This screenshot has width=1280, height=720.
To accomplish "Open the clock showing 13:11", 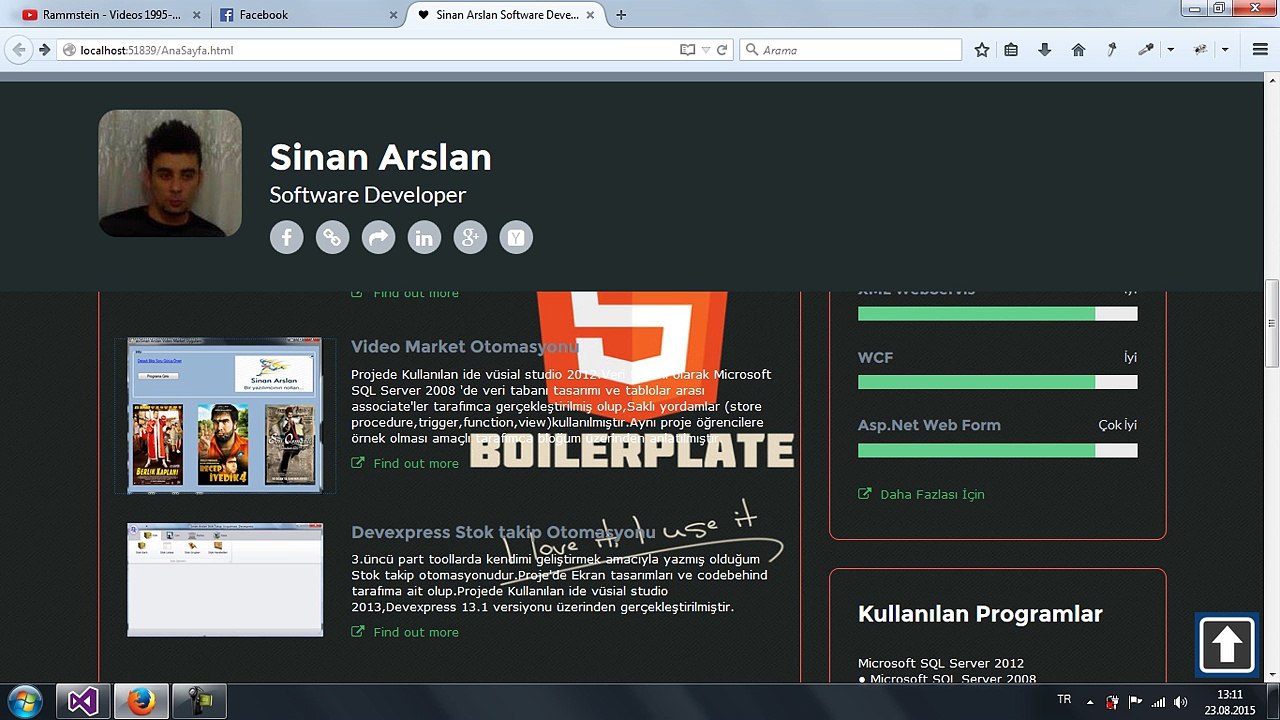I will 1230,702.
